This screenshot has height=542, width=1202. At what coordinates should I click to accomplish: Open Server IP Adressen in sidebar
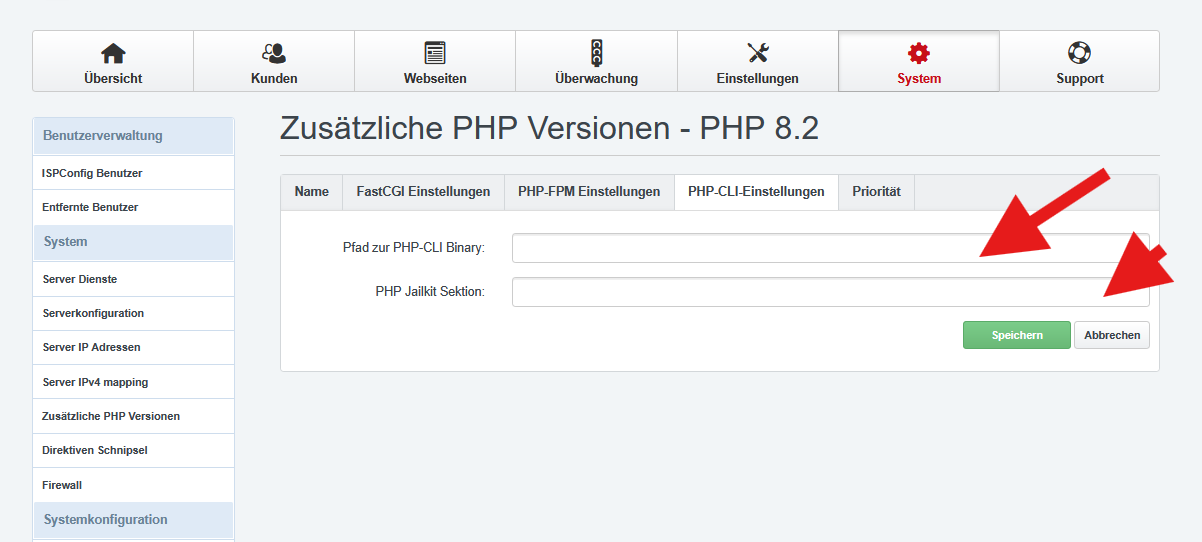134,347
